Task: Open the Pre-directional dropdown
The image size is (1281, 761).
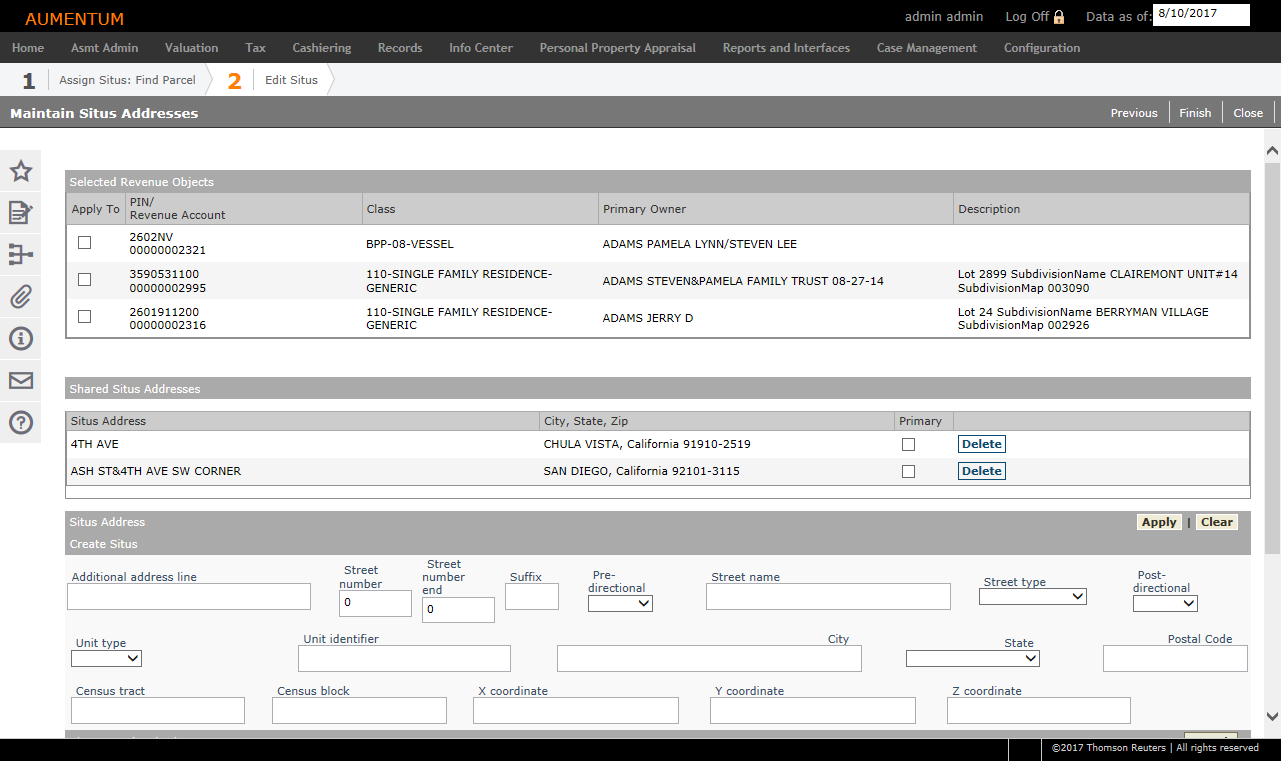Action: click(620, 603)
